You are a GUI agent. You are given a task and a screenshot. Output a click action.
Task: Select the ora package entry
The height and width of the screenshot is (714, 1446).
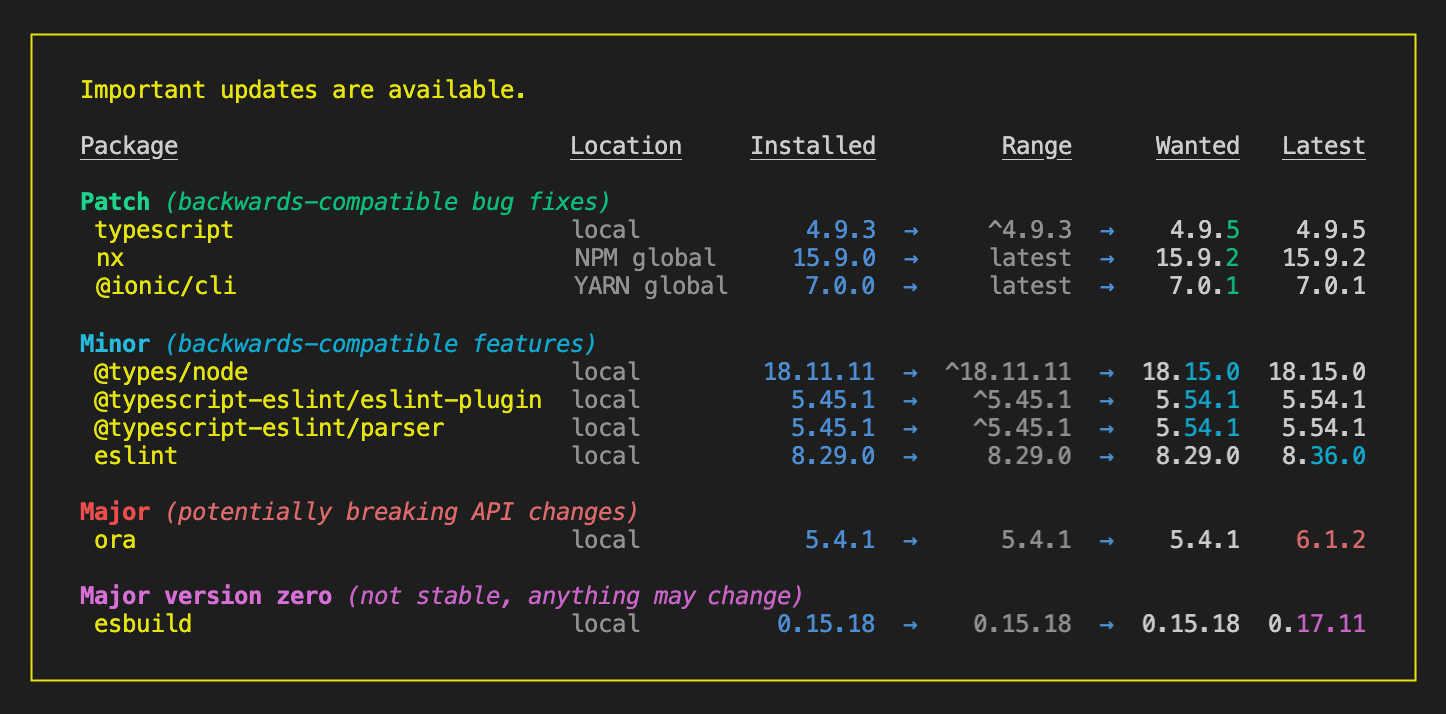click(111, 539)
